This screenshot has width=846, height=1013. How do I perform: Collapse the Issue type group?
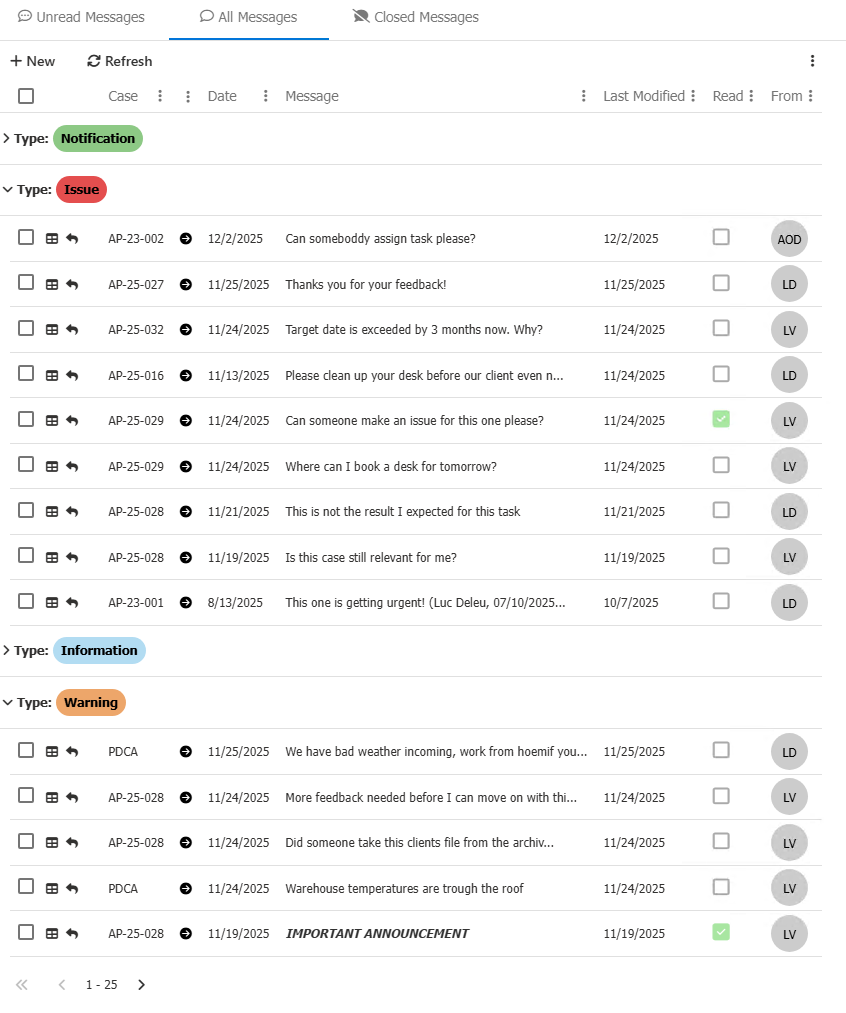coord(8,190)
